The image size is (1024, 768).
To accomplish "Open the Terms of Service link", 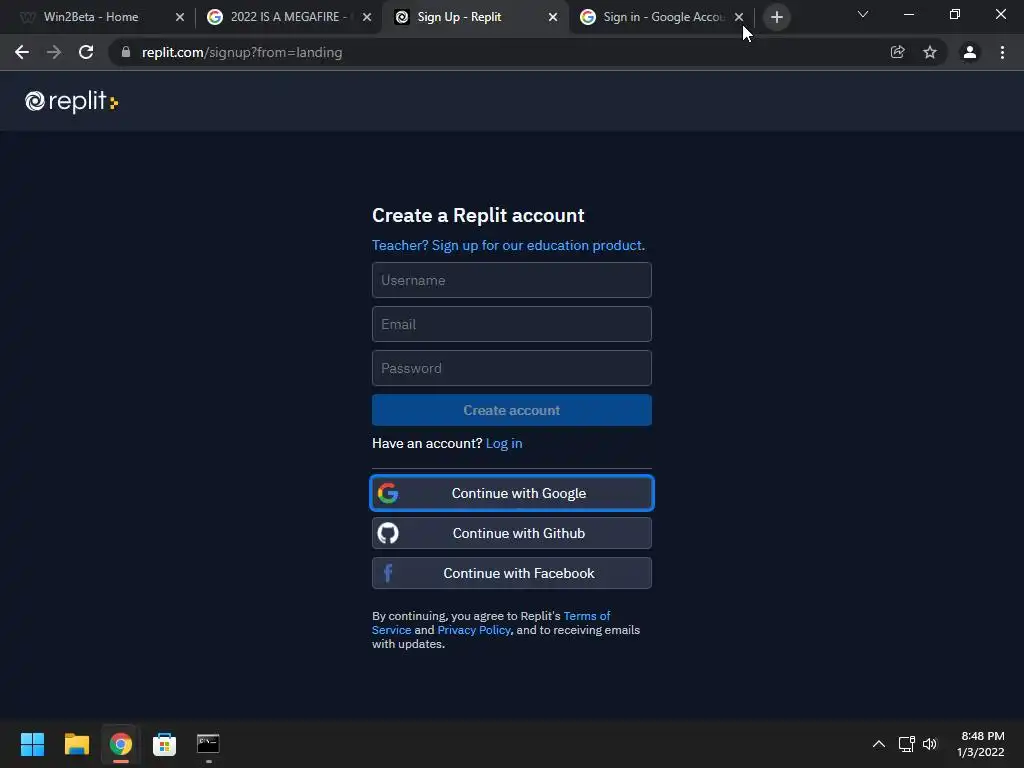I will point(586,616).
